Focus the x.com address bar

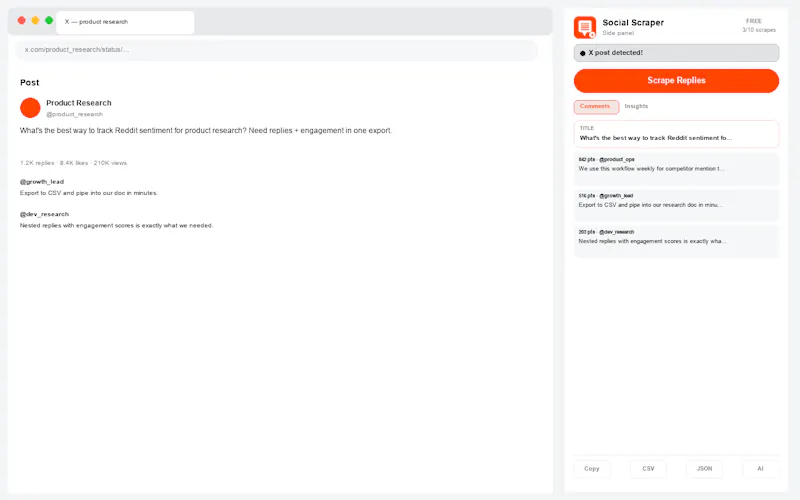[277, 50]
